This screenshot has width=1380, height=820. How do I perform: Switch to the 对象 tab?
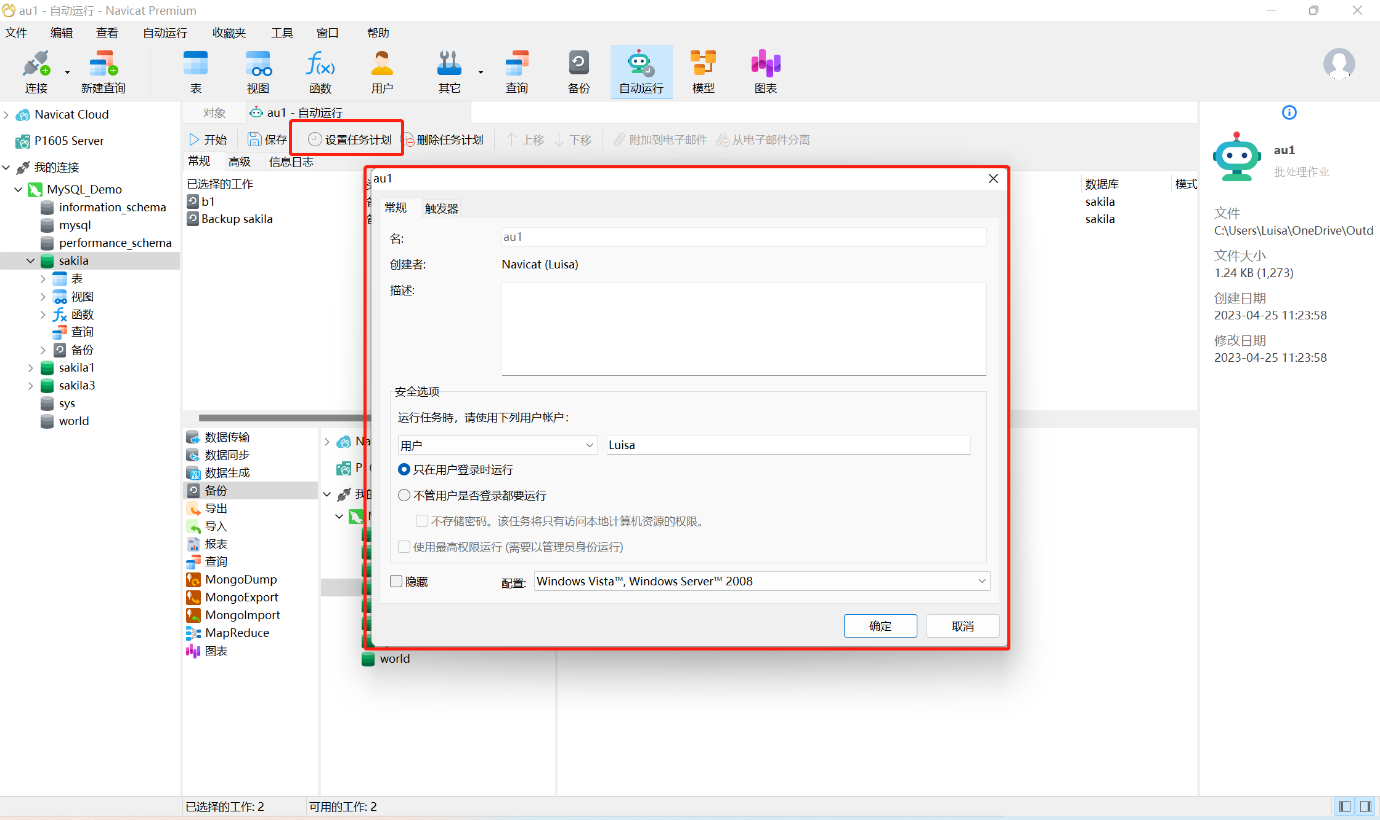[214, 113]
